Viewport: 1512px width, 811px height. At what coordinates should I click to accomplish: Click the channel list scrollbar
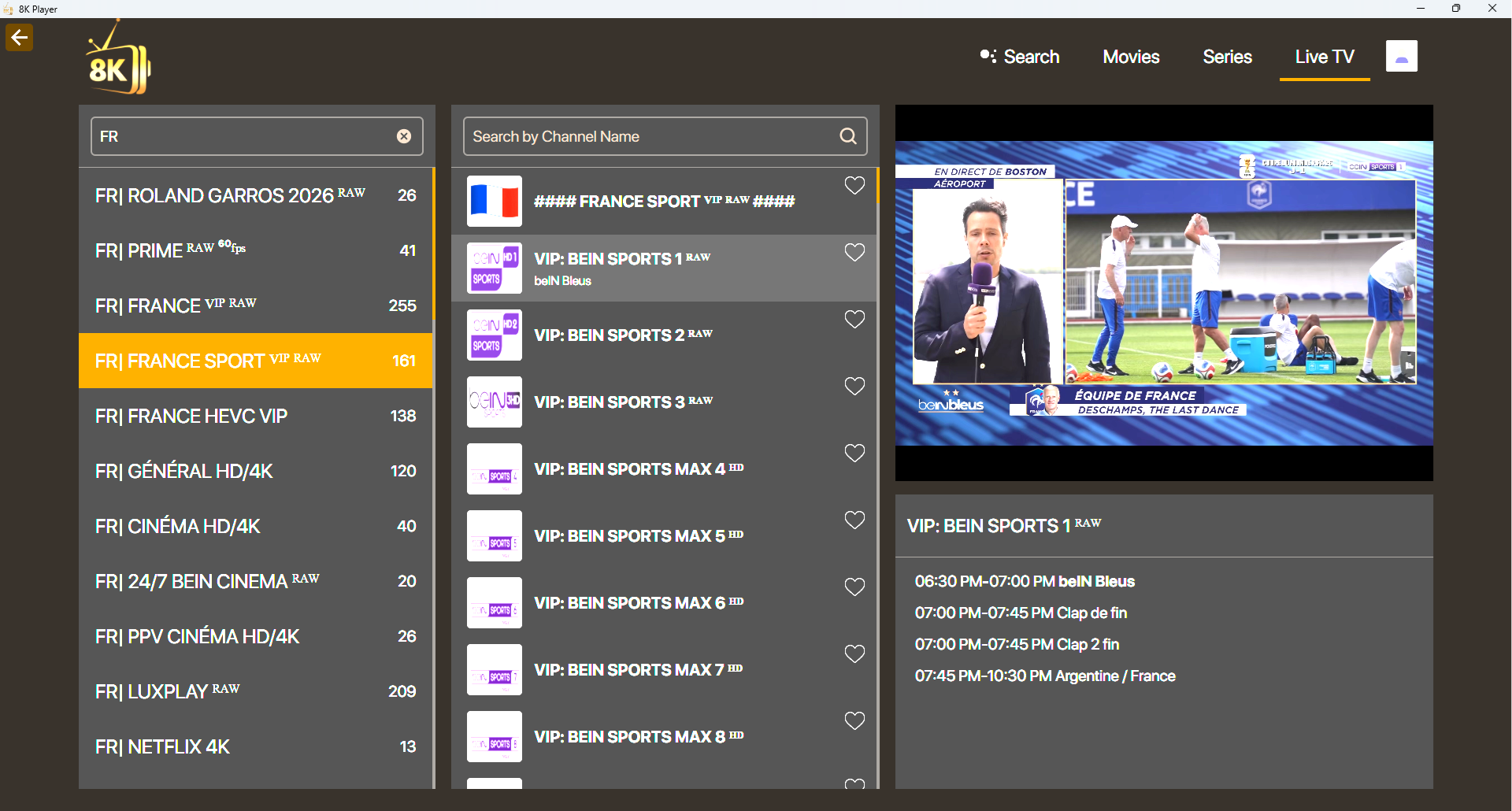point(877,186)
